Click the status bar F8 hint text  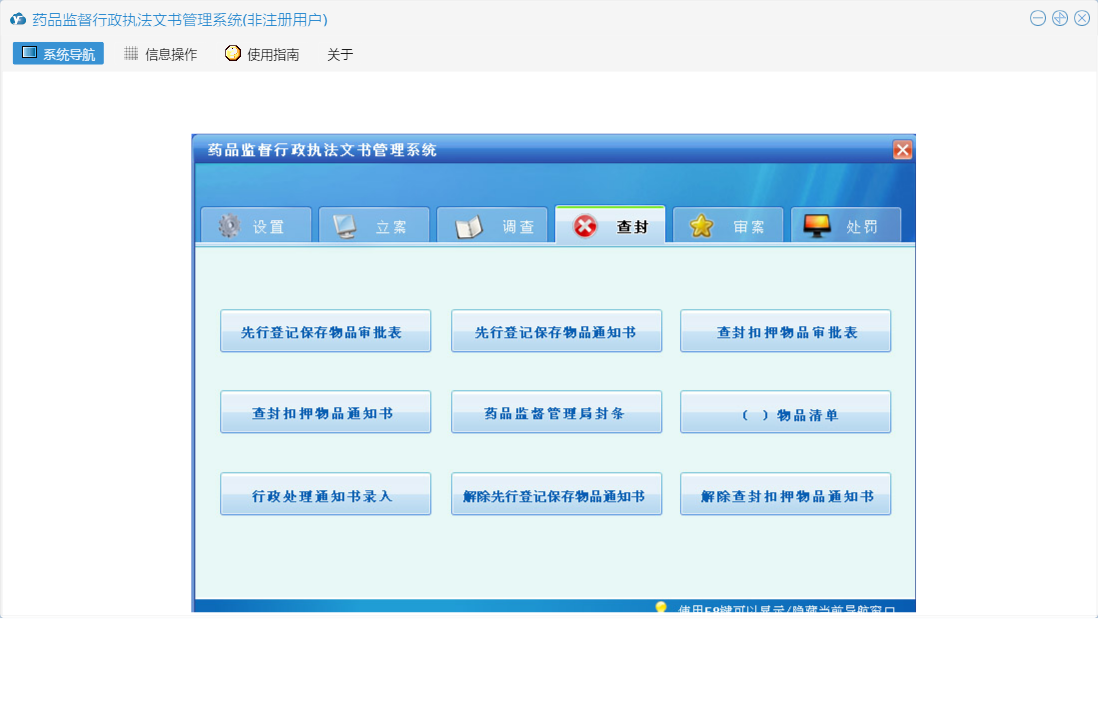click(x=787, y=609)
